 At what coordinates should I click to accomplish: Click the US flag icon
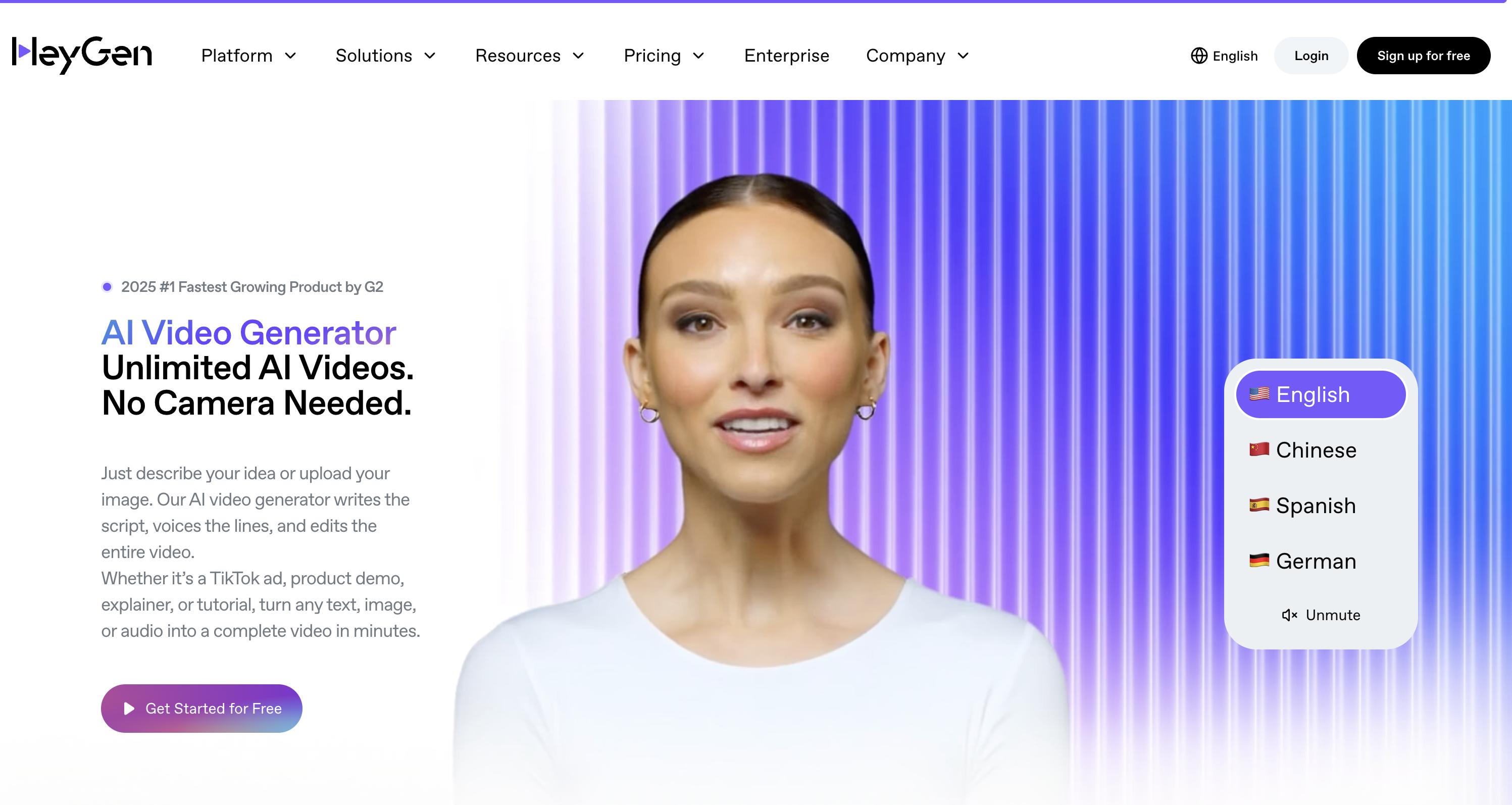[x=1259, y=394]
